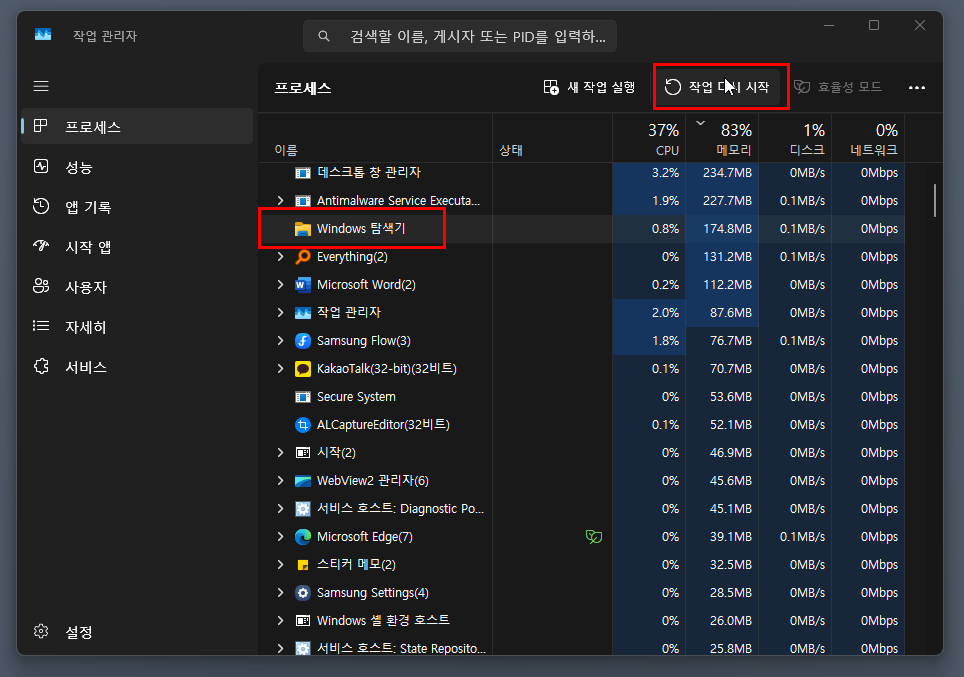This screenshot has width=964, height=677.
Task: Click the WebView2 관리자 process icon
Action: [x=302, y=481]
